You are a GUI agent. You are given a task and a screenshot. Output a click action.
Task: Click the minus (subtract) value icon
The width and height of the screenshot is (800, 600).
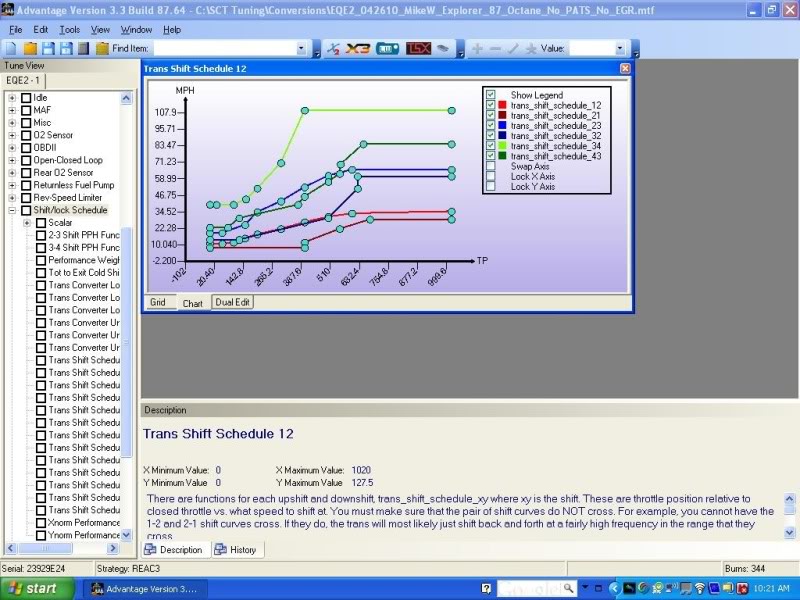point(495,48)
